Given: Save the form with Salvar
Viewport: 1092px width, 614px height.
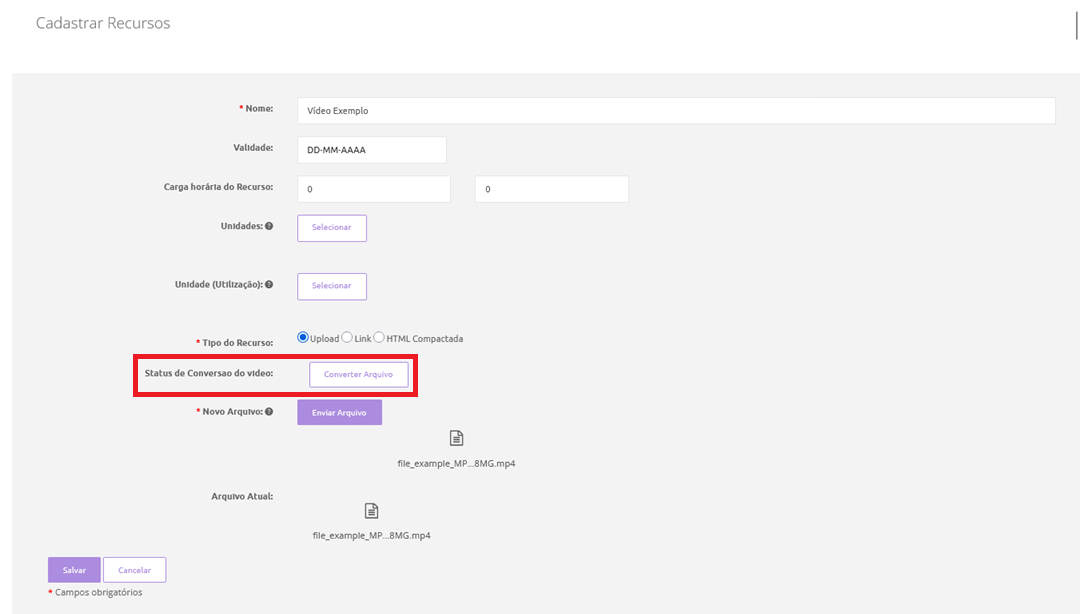Looking at the screenshot, I should click(x=74, y=570).
